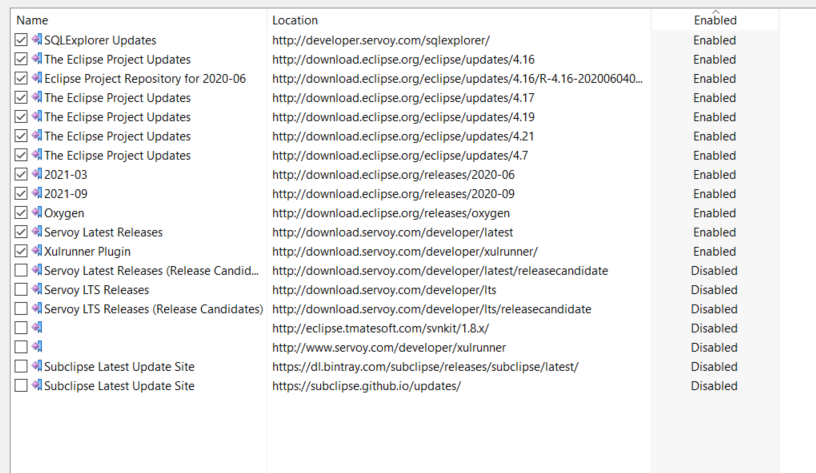Enable the Subclipse bintray site checkbox

coord(21,366)
